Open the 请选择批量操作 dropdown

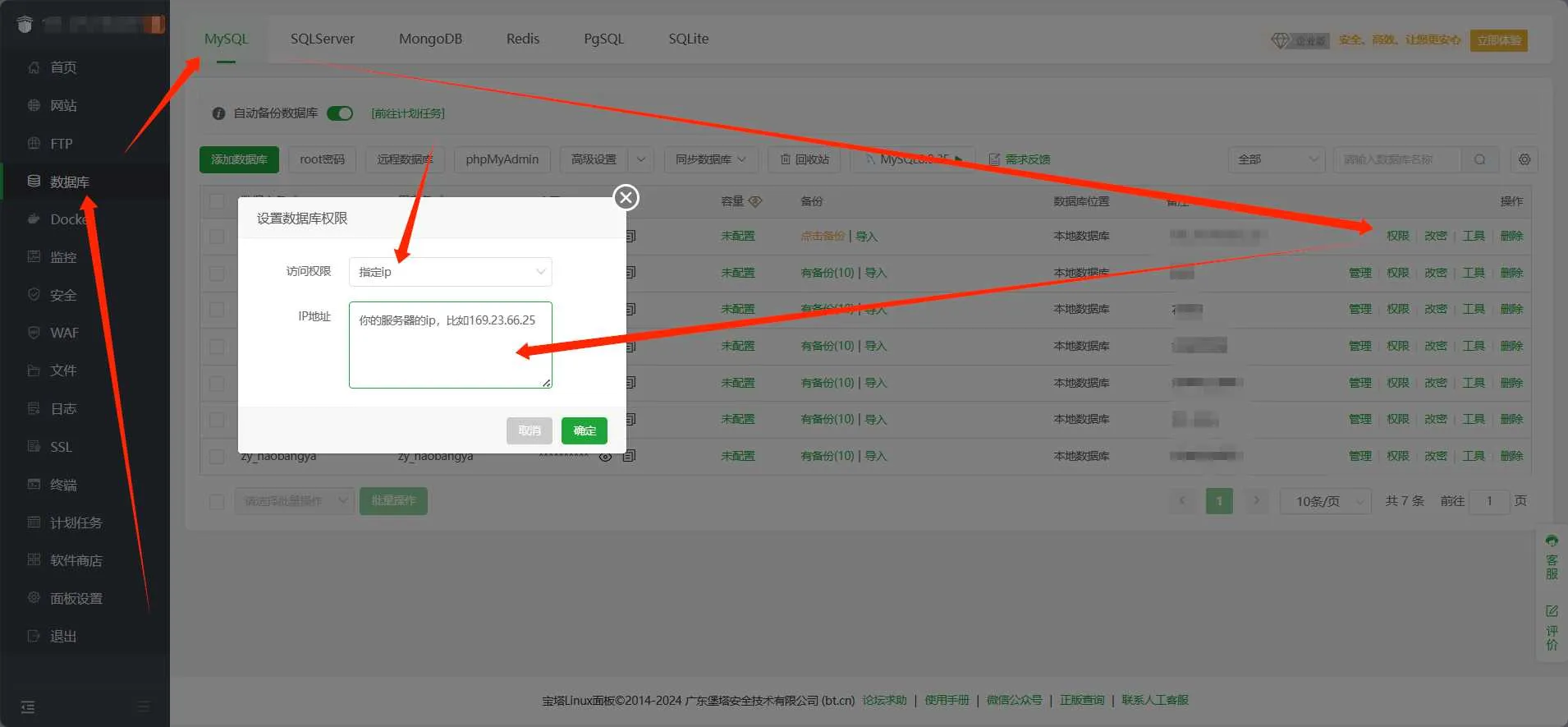point(295,501)
